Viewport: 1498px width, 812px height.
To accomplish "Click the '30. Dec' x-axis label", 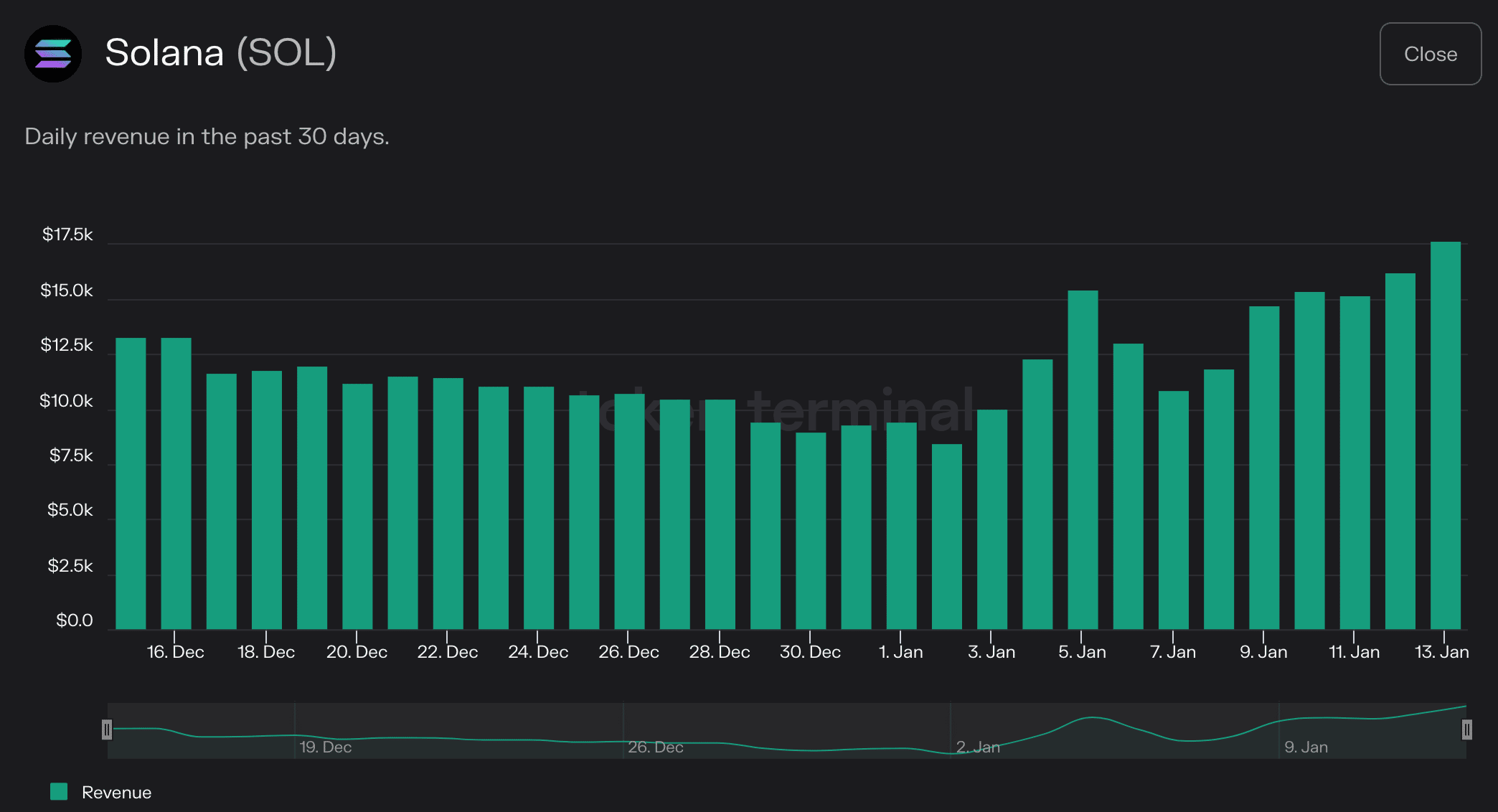I will pos(810,652).
